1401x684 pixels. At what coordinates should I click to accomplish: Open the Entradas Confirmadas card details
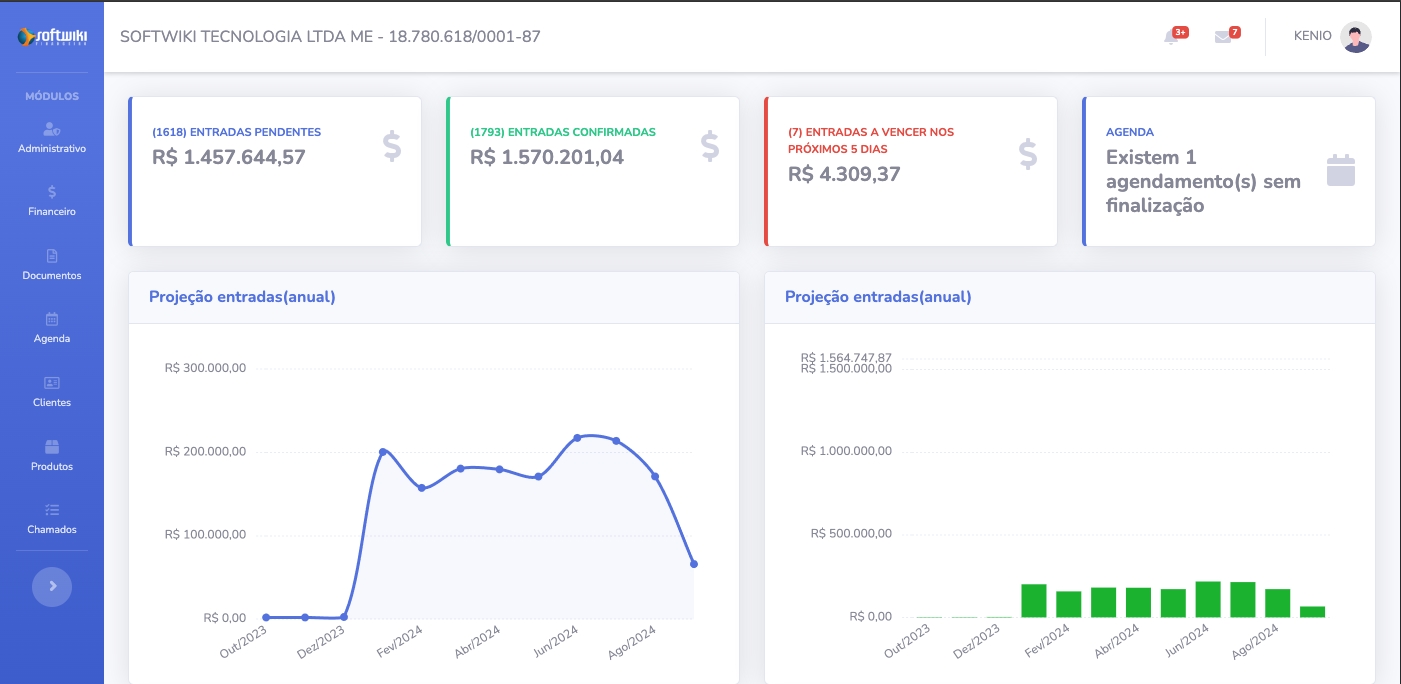coord(593,171)
